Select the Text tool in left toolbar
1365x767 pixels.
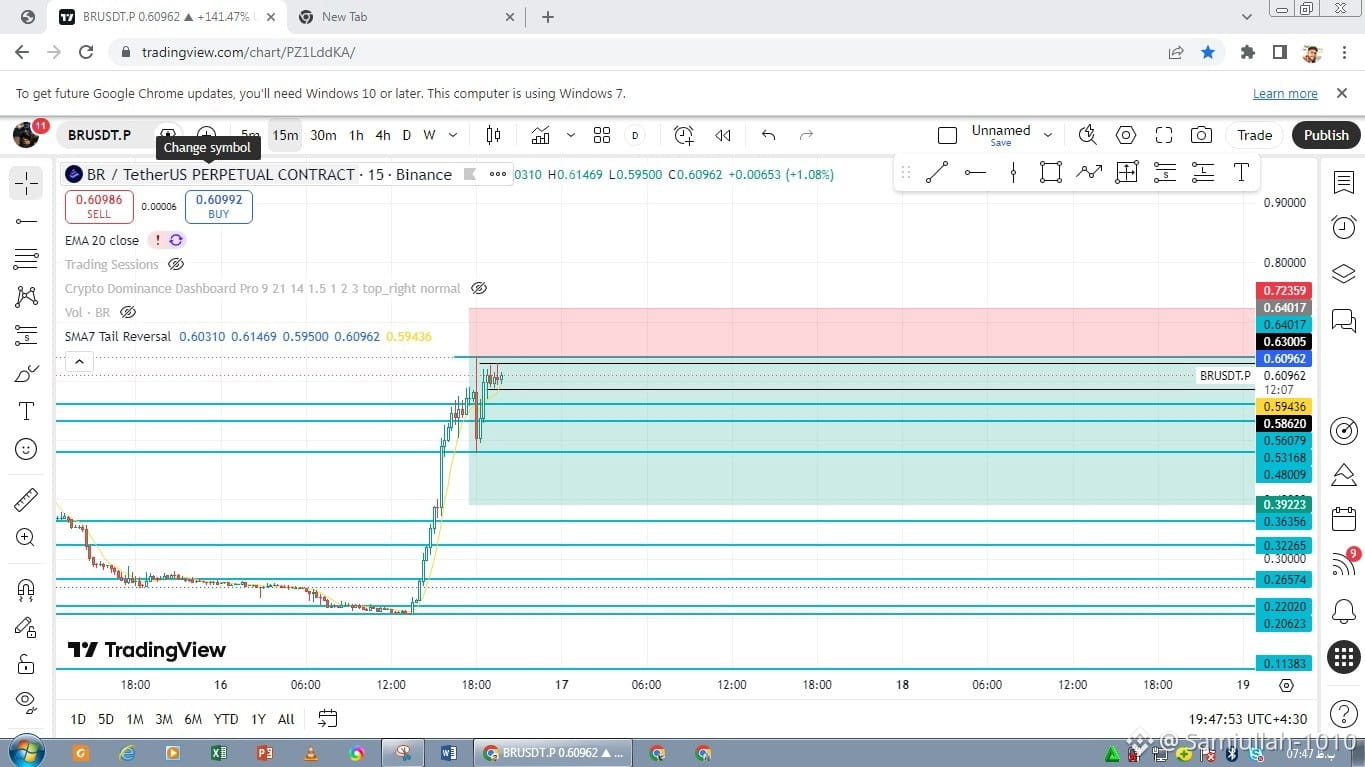pyautogui.click(x=26, y=411)
